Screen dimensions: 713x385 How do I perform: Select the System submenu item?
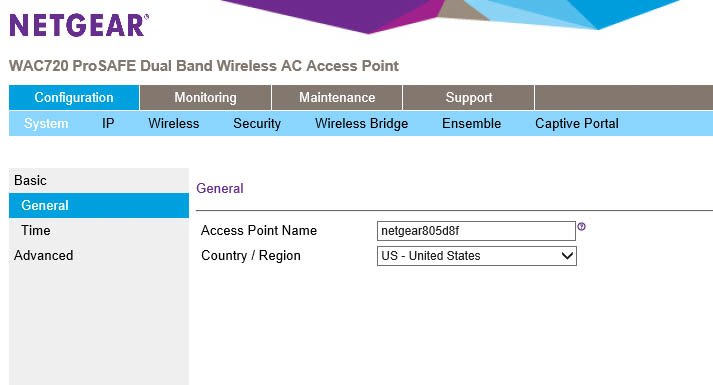coord(46,124)
